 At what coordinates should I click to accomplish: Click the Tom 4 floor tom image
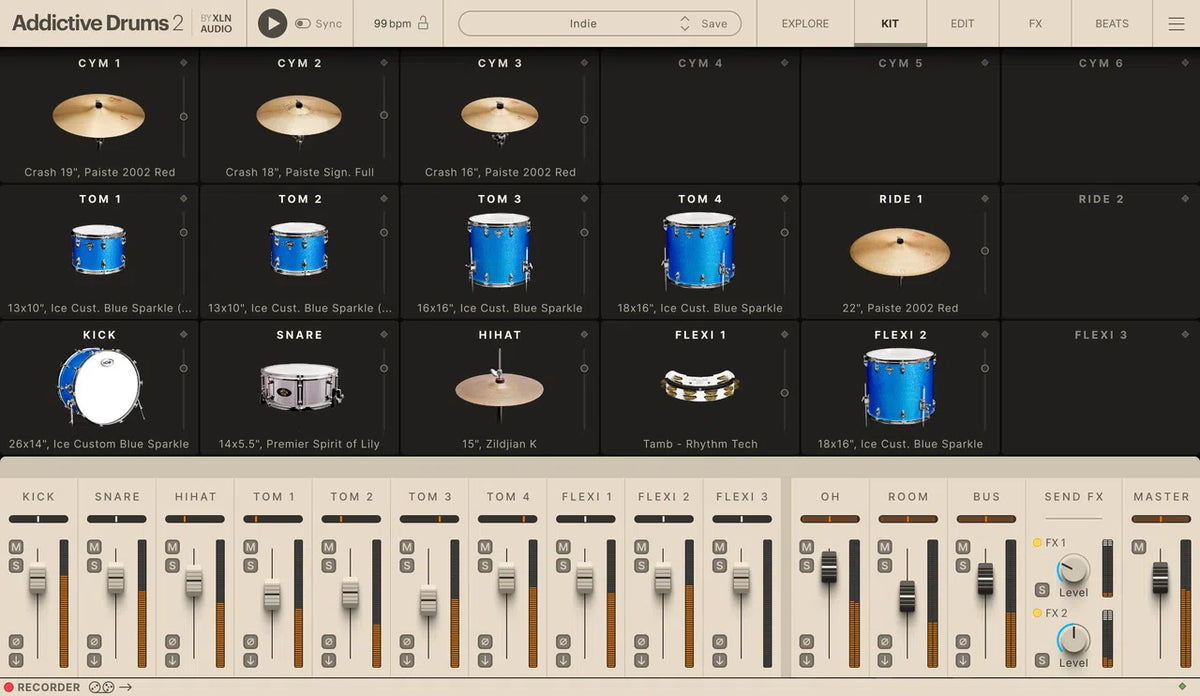pos(698,248)
